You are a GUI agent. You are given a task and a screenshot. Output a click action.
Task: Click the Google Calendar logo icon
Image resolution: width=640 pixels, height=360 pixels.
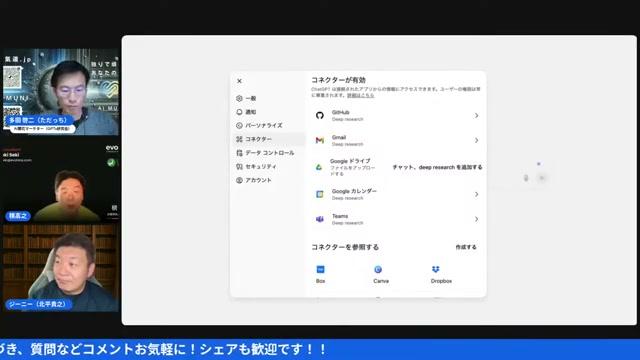tap(320, 194)
